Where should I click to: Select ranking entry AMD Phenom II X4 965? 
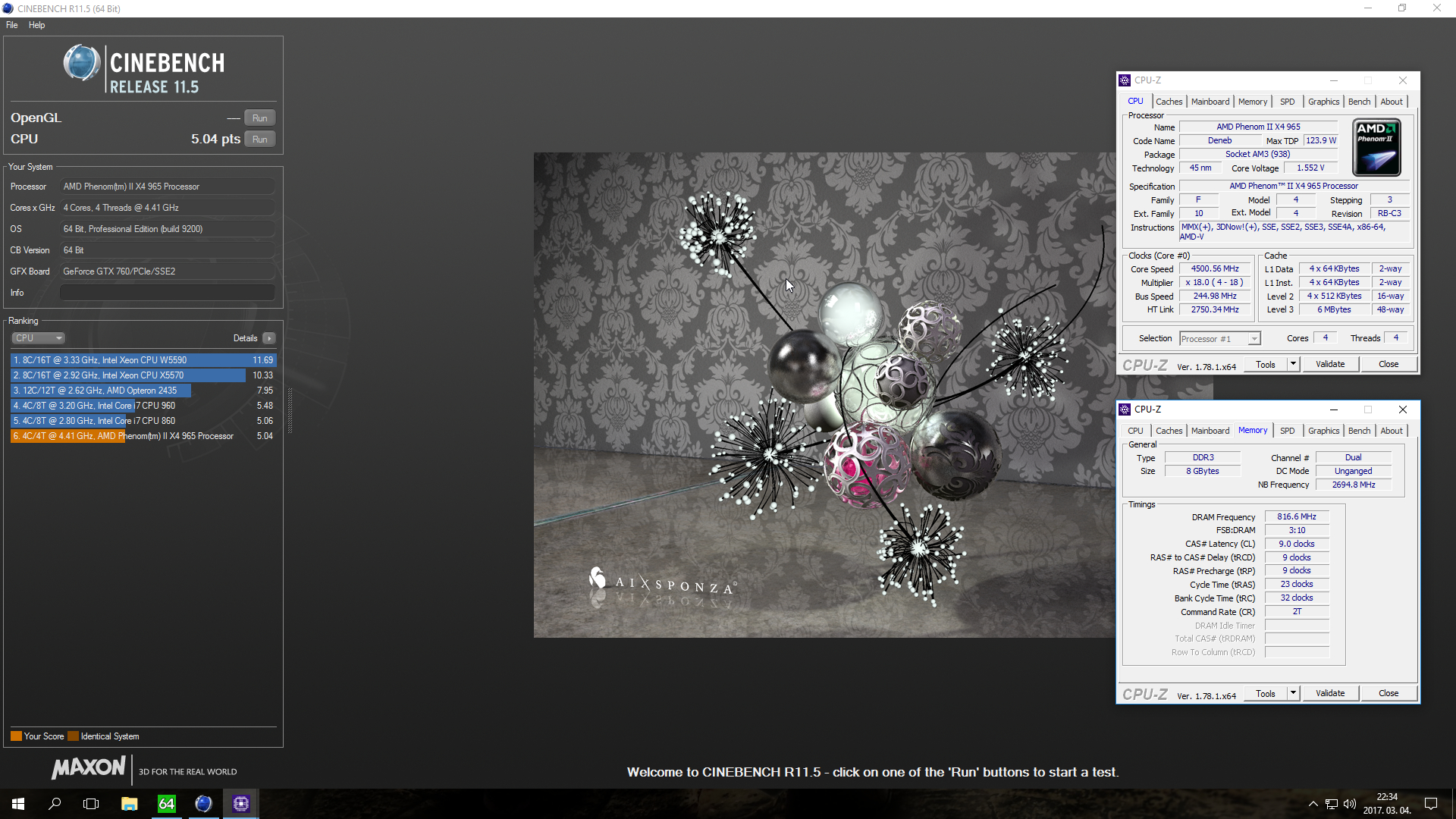point(143,436)
